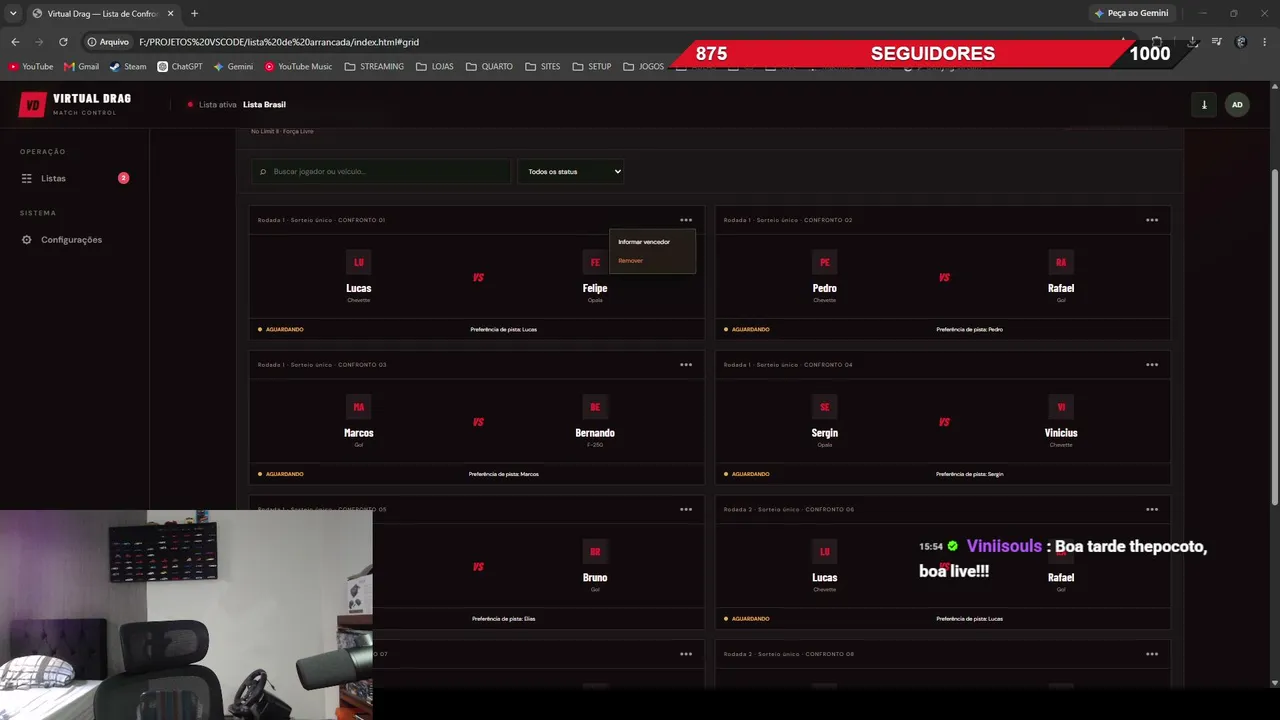1280x720 pixels.
Task: Open the ChatGPT bookmark
Action: click(180, 67)
